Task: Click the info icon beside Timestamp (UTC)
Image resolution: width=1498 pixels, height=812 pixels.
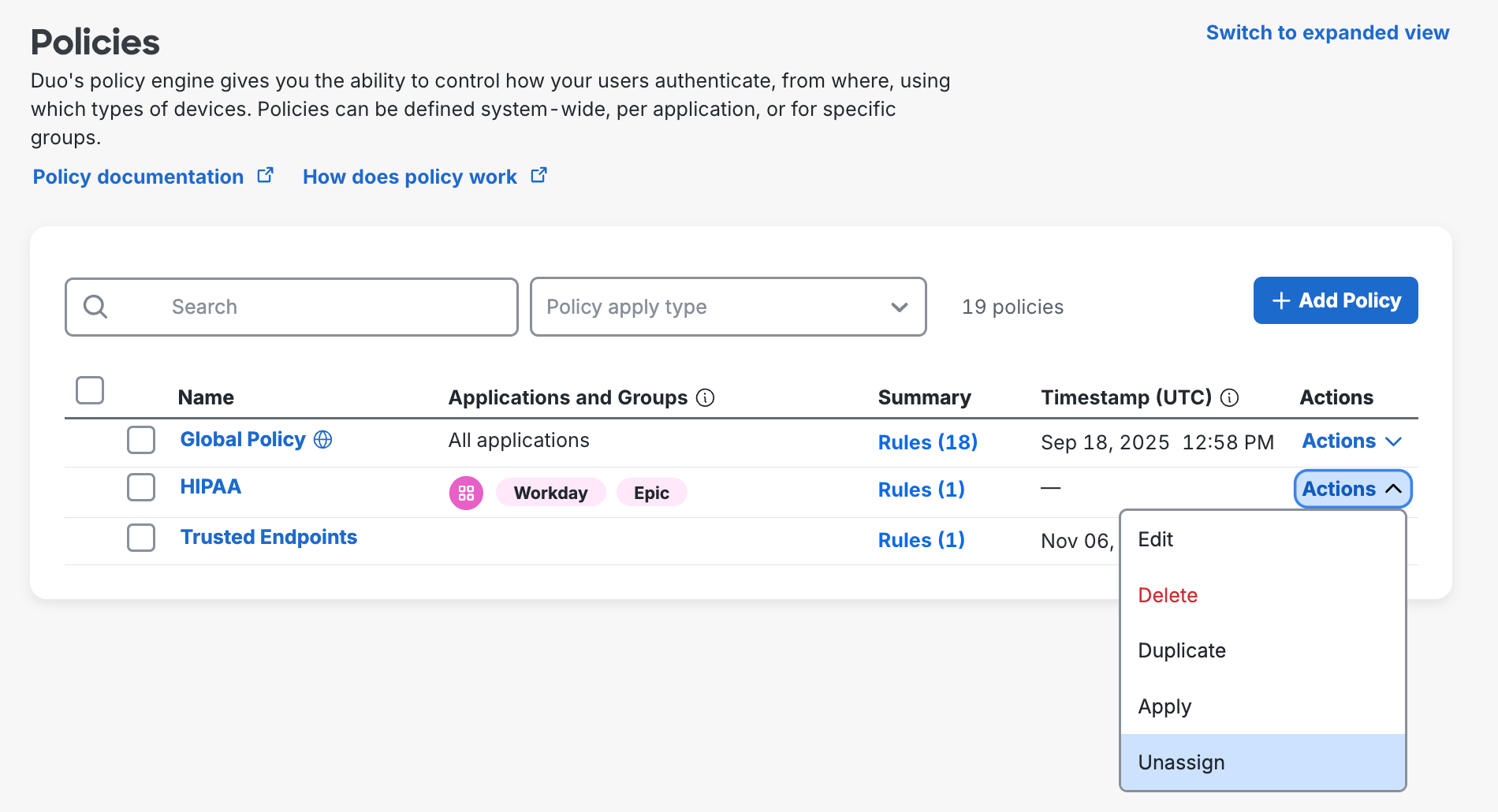Action: [1229, 398]
